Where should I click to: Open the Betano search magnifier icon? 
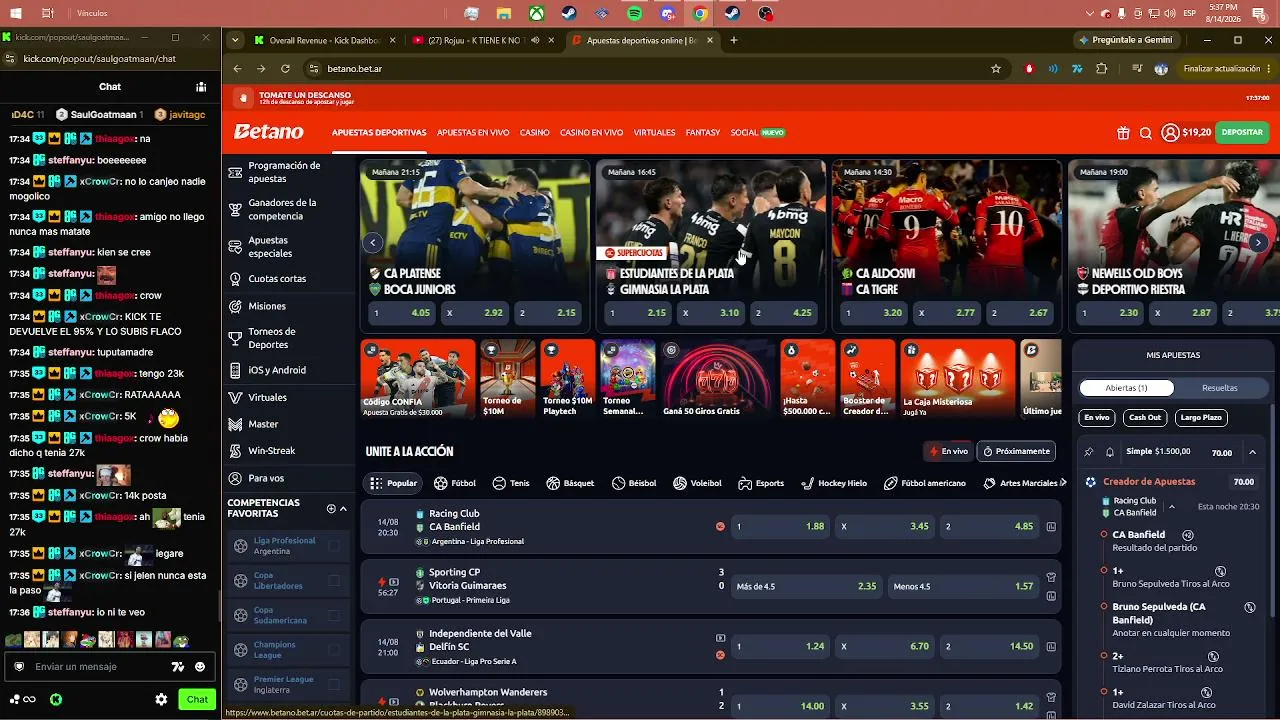point(1146,133)
